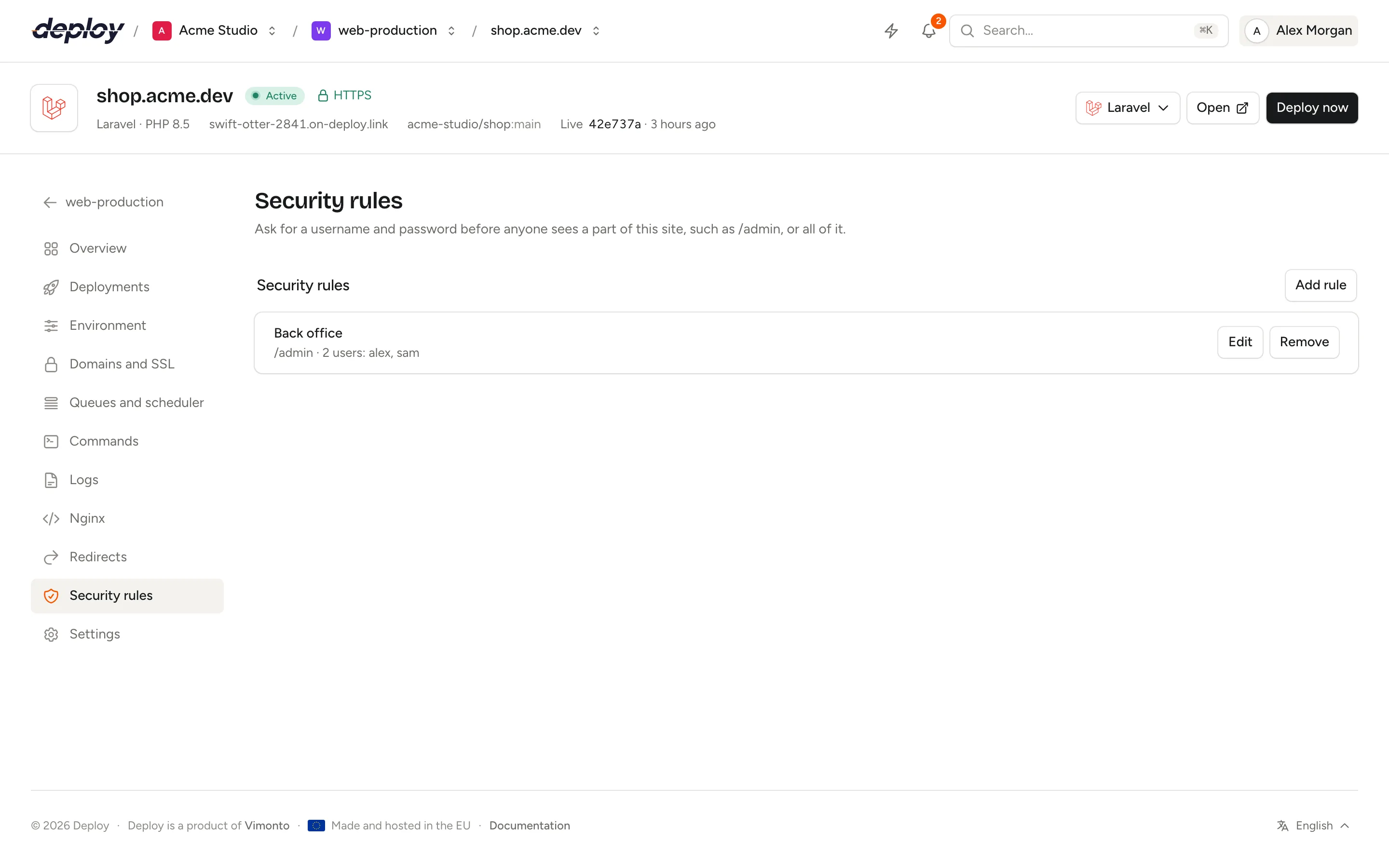Click the 42e737a commit hash
The height and width of the screenshot is (868, 1389).
click(615, 124)
